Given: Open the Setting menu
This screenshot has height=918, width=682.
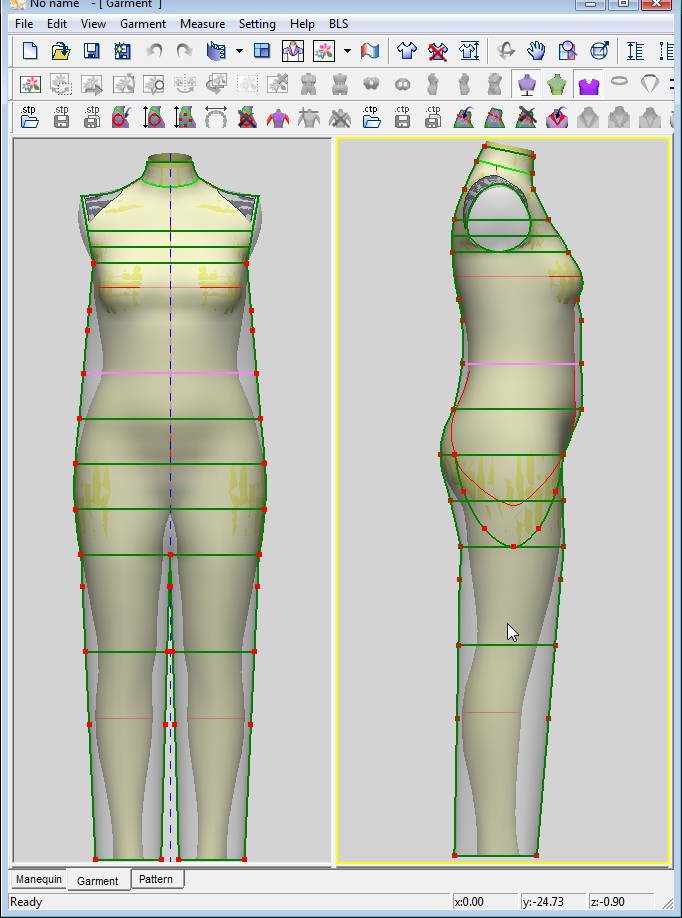Looking at the screenshot, I should tap(257, 24).
